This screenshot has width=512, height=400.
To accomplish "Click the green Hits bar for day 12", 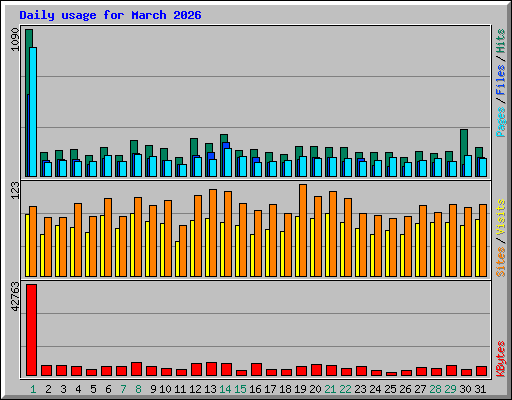I will (x=194, y=147).
